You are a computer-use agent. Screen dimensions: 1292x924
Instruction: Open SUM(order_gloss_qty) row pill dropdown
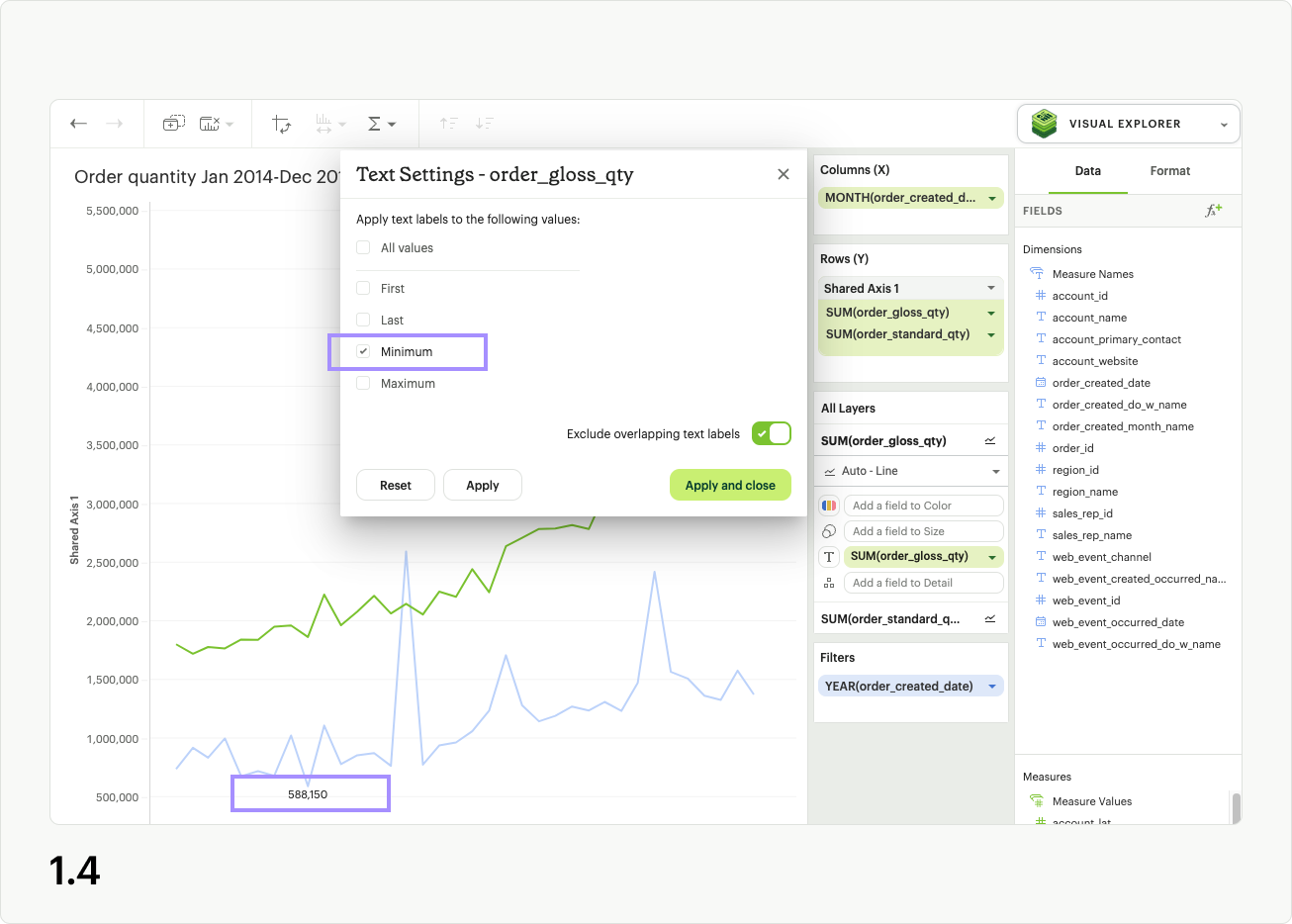(x=991, y=313)
